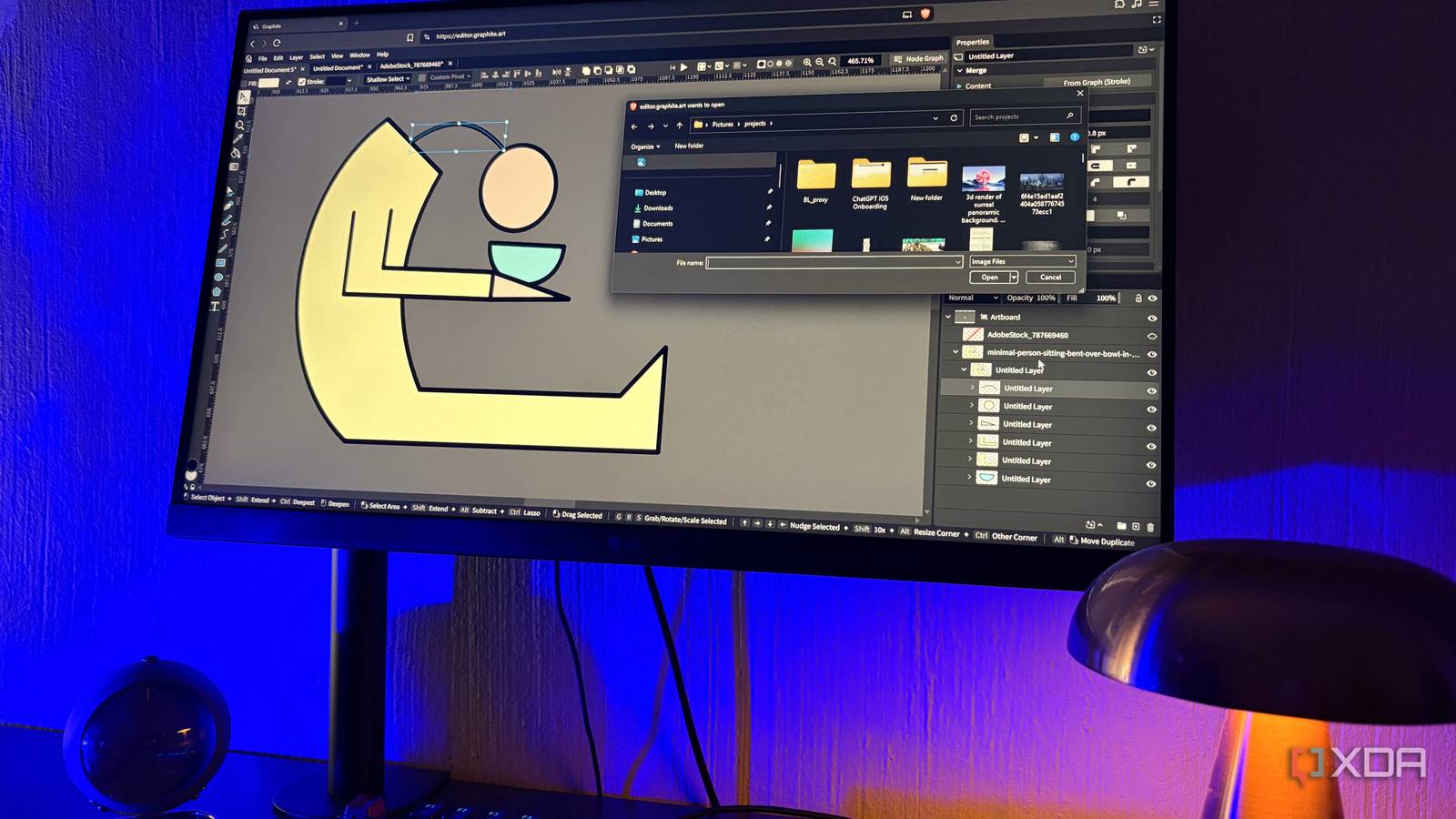Toggle the Stroke checkbox in the options bar

pyautogui.click(x=302, y=82)
